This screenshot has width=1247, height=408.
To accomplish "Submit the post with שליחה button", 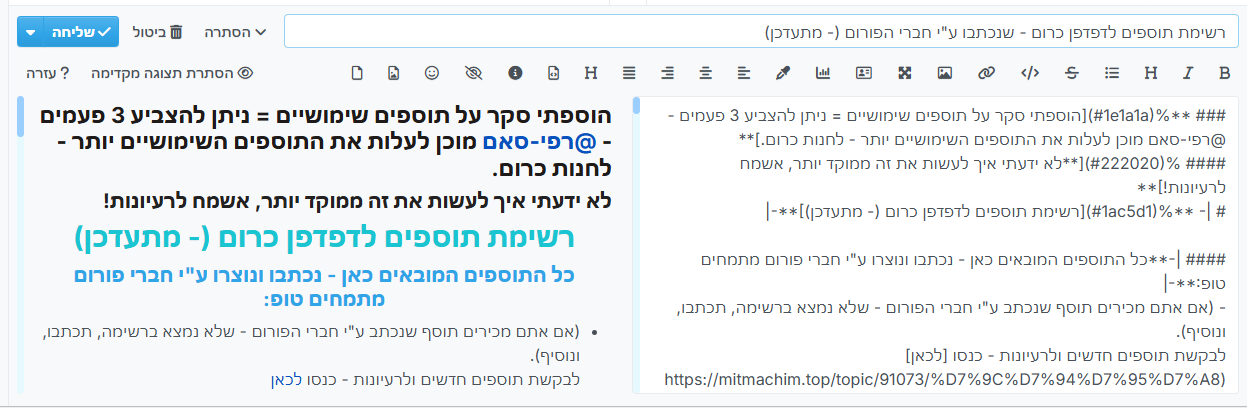I will tap(79, 32).
